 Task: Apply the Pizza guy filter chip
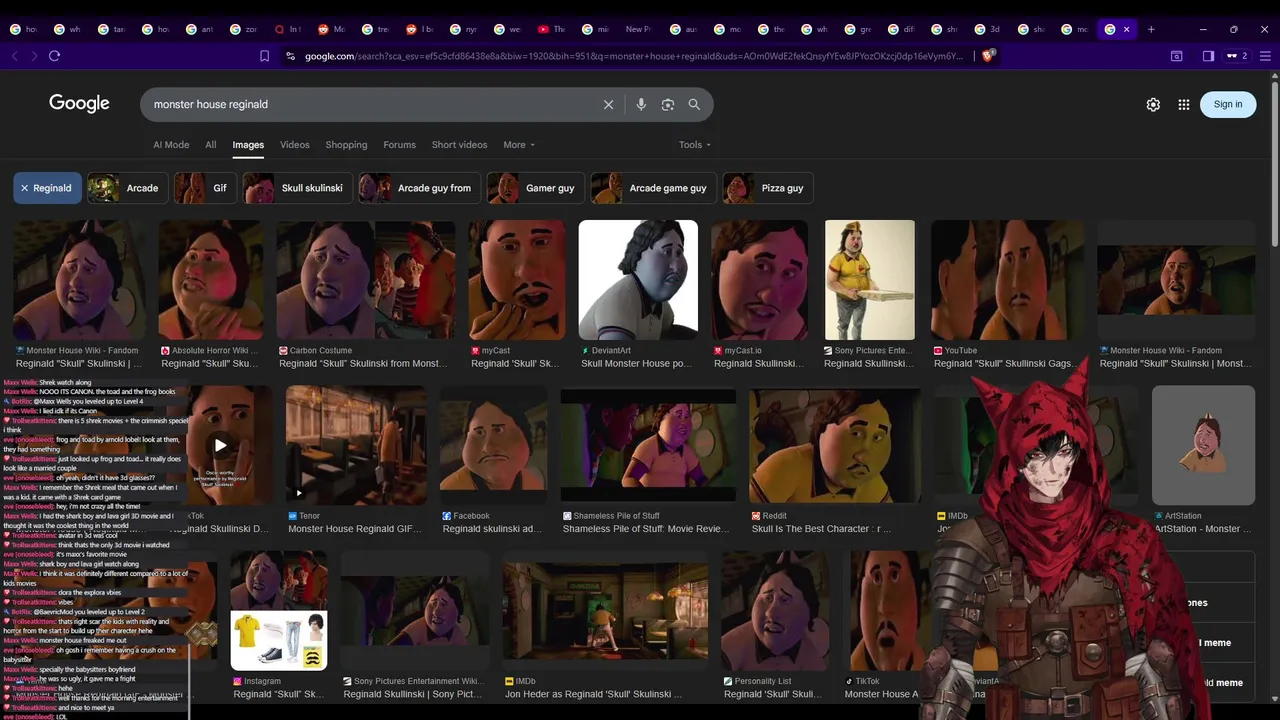tap(768, 188)
